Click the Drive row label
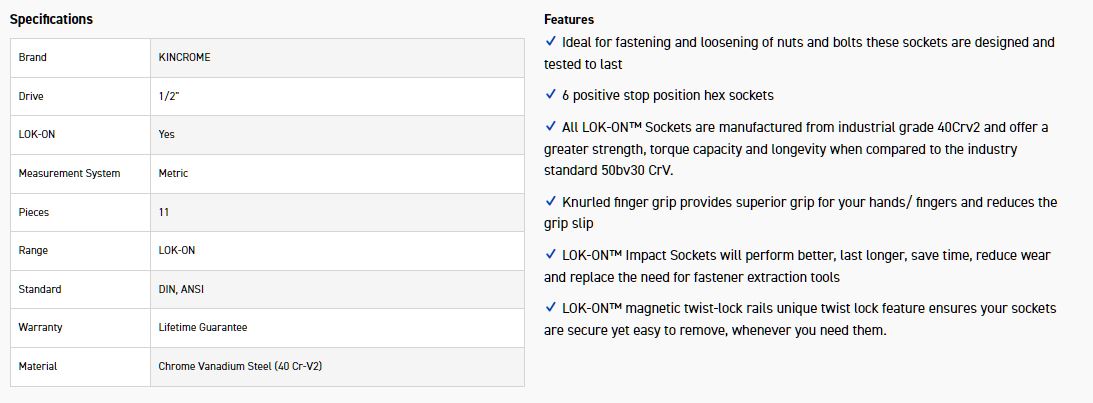This screenshot has height=403, width=1093. (x=31, y=96)
